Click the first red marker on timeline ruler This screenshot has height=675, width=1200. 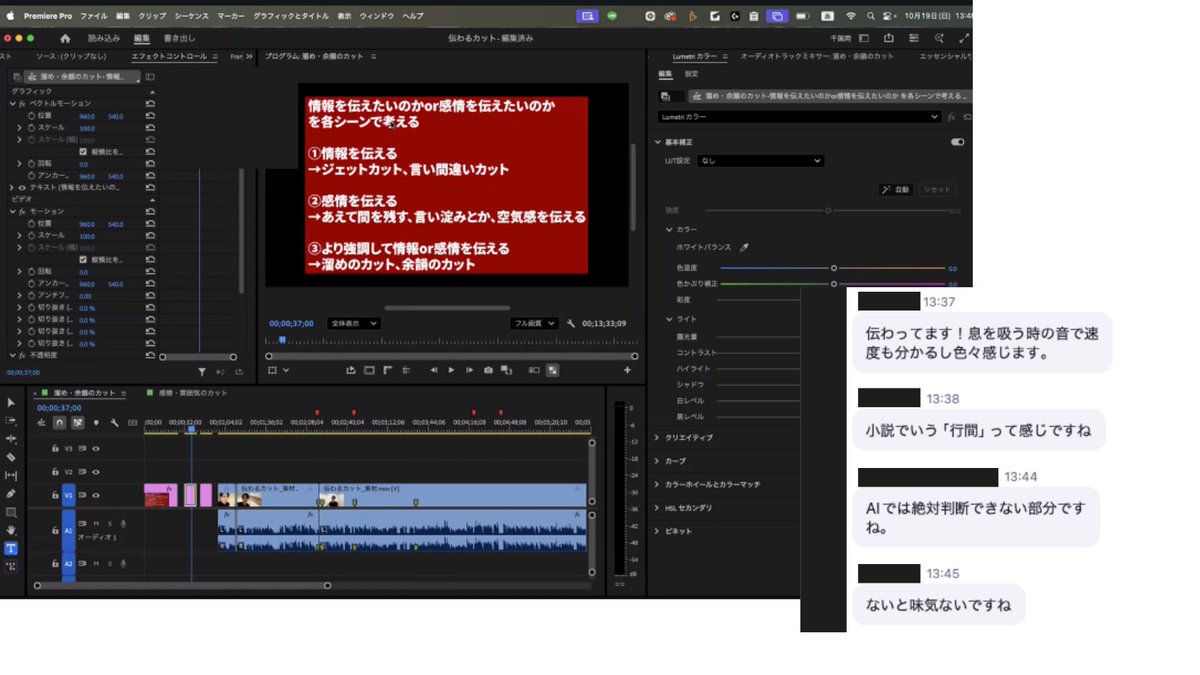317,412
